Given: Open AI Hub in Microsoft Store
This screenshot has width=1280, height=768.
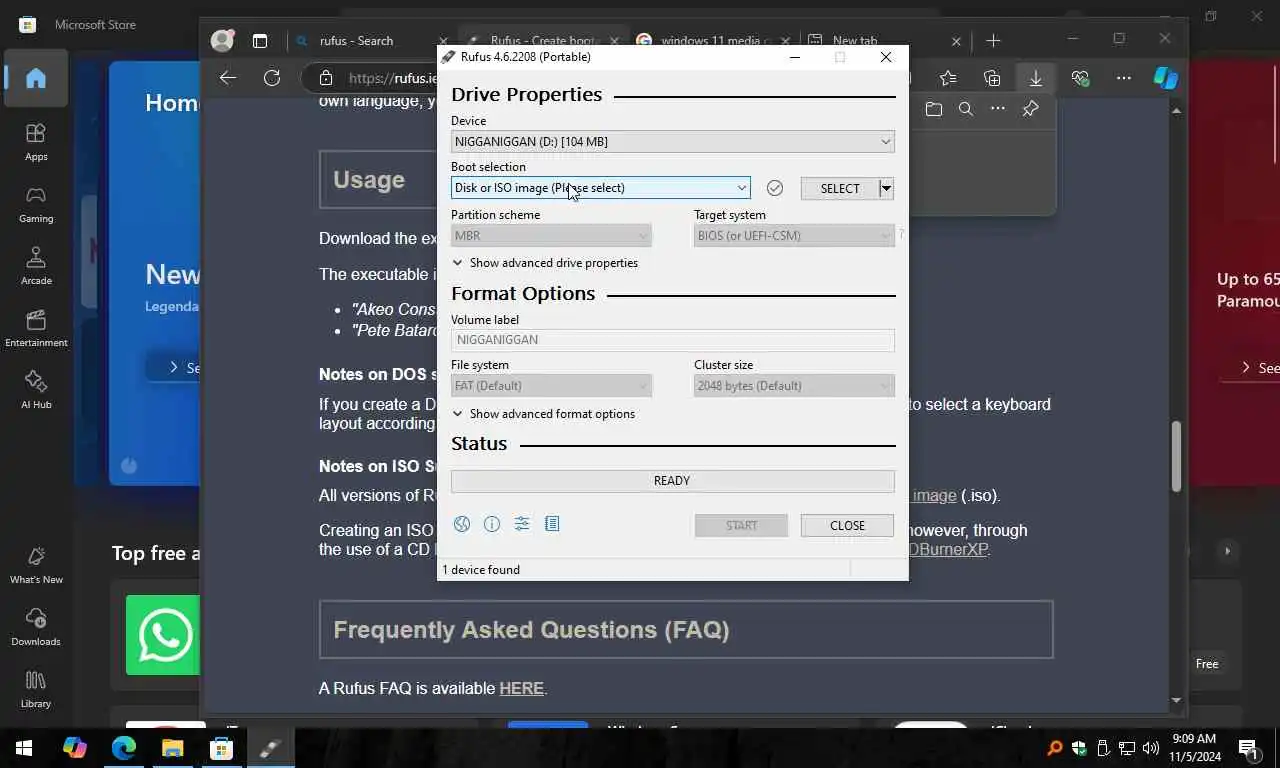Looking at the screenshot, I should (36, 390).
